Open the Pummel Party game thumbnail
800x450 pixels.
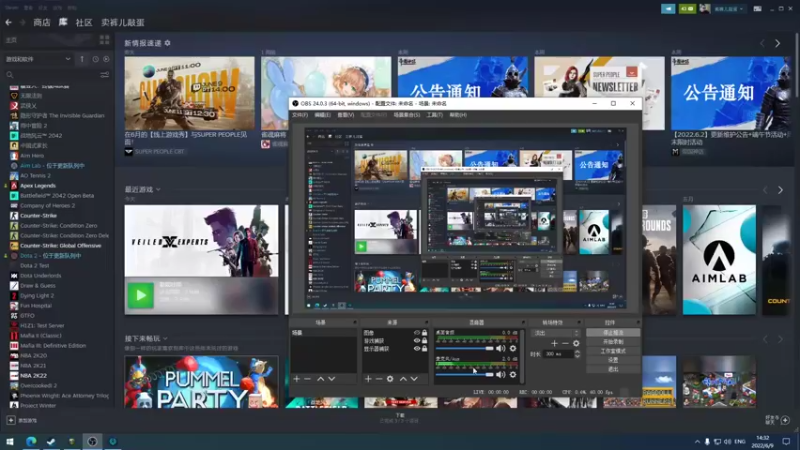pos(202,382)
